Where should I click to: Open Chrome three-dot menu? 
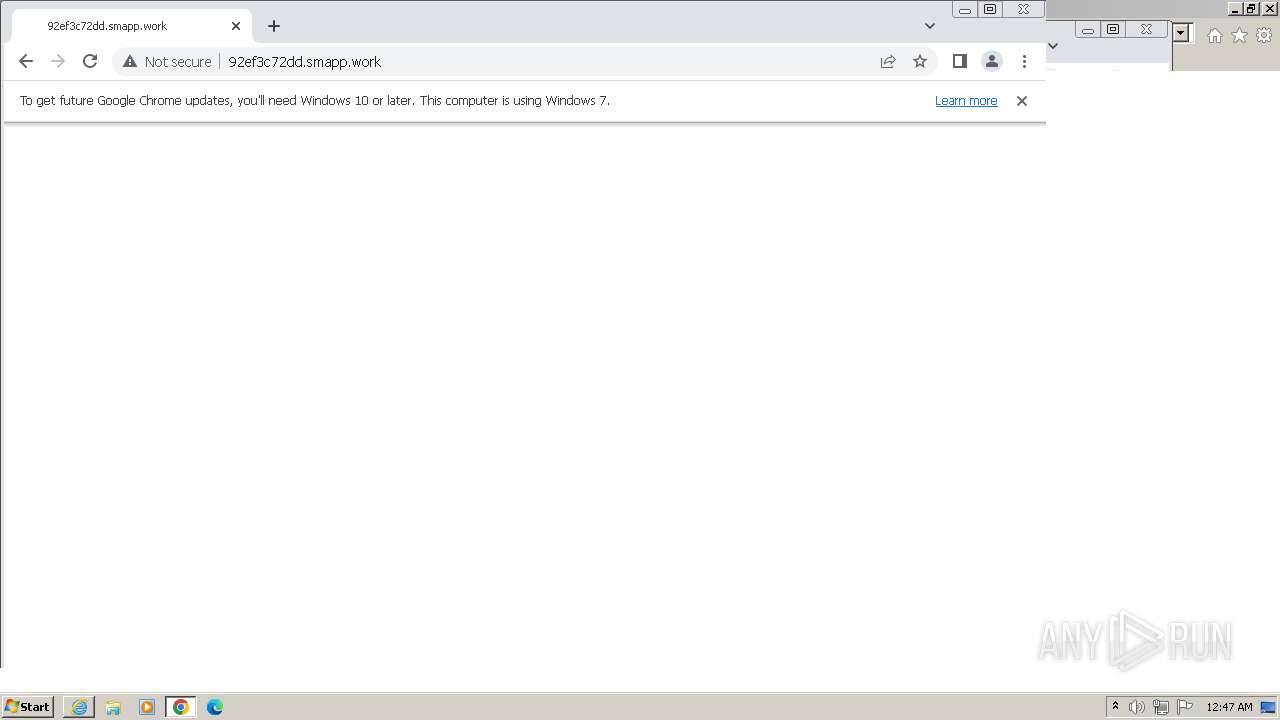click(x=1024, y=61)
